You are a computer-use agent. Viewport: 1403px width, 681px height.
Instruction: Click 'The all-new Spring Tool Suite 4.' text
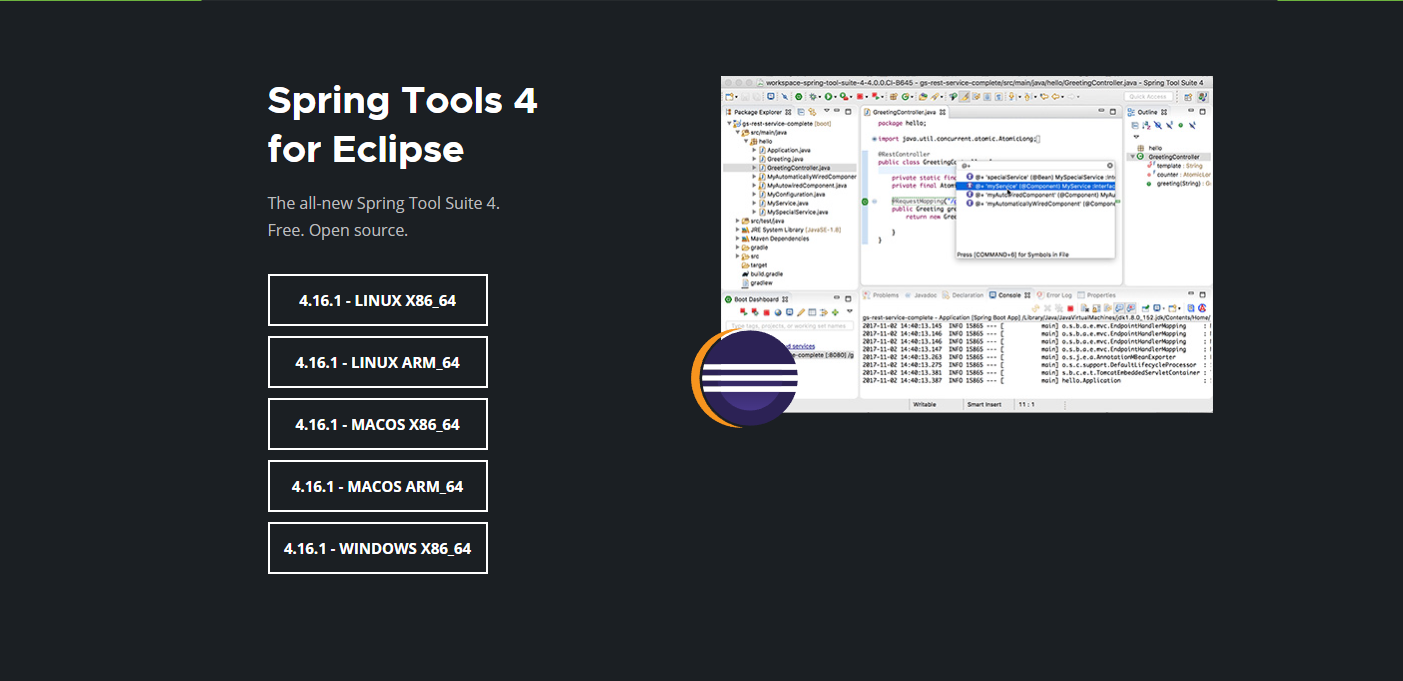383,203
